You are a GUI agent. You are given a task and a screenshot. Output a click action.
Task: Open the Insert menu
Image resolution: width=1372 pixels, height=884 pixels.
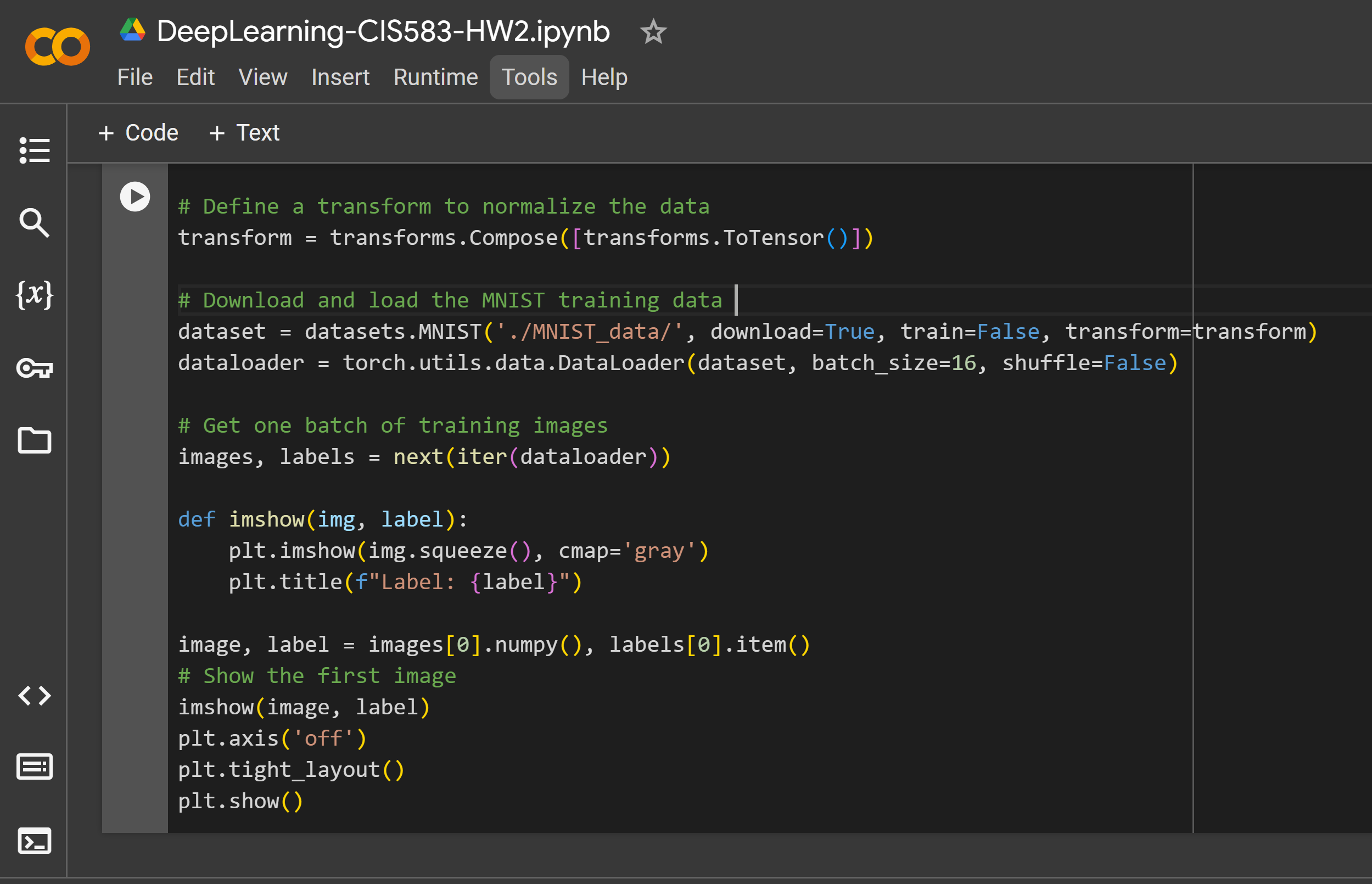340,77
